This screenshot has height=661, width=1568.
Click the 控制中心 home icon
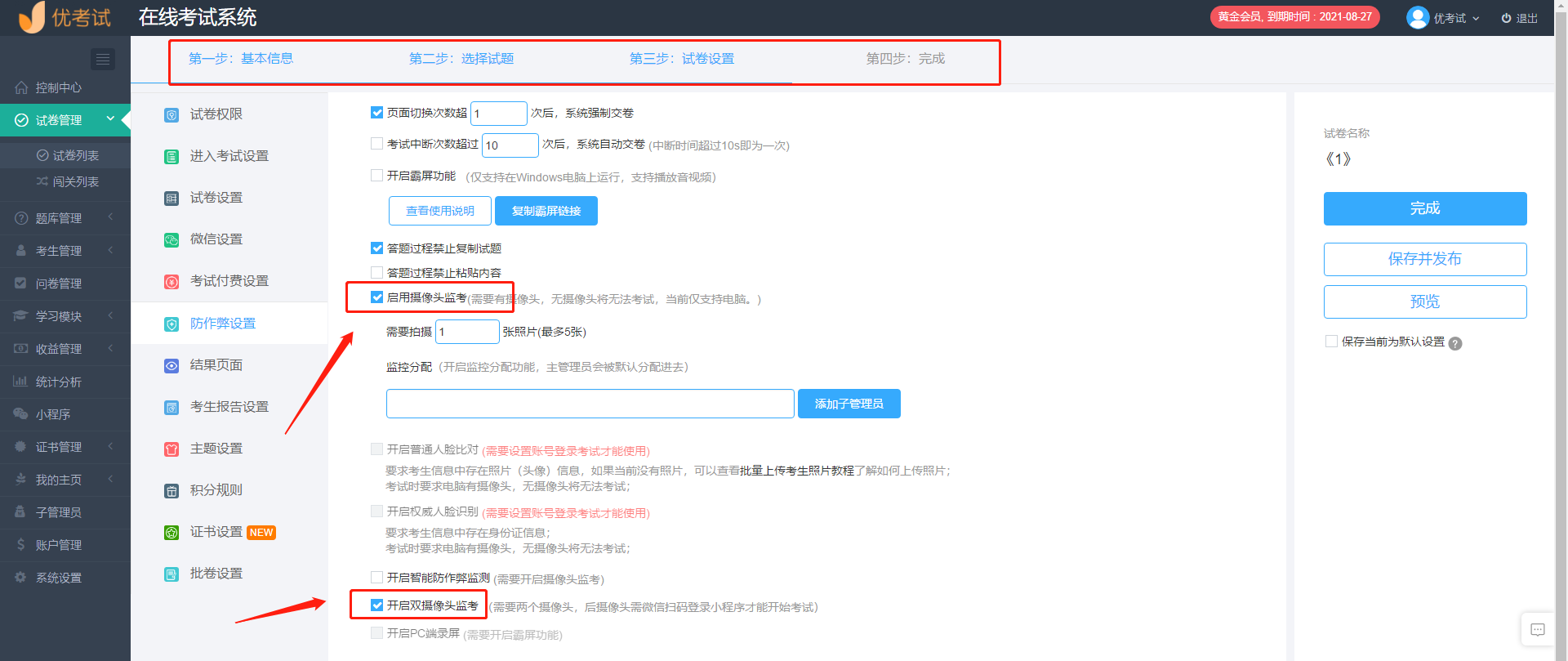click(21, 87)
